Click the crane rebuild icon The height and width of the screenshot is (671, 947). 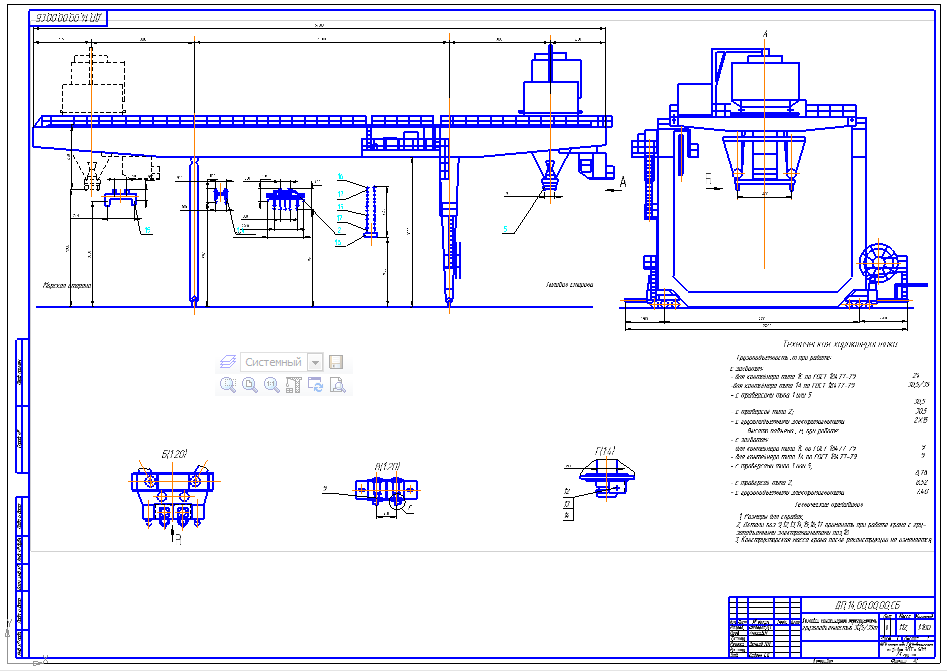tap(294, 385)
